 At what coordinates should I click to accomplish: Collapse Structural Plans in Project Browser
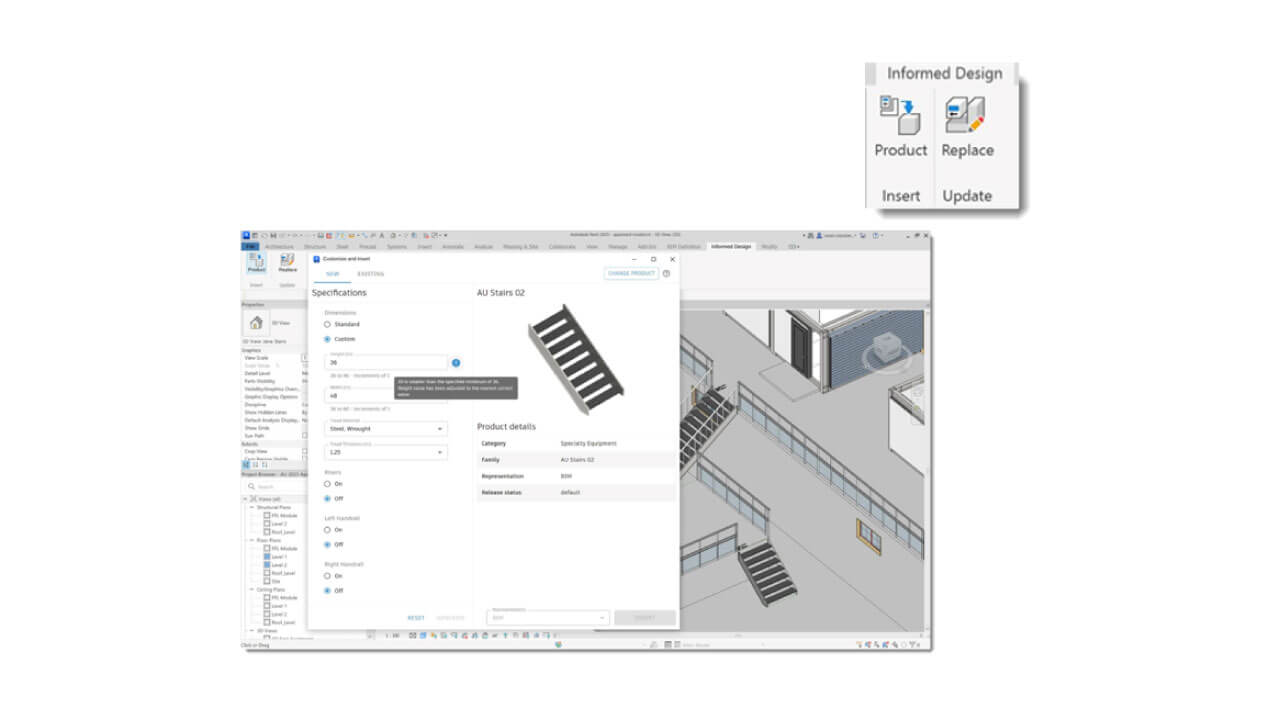252,507
